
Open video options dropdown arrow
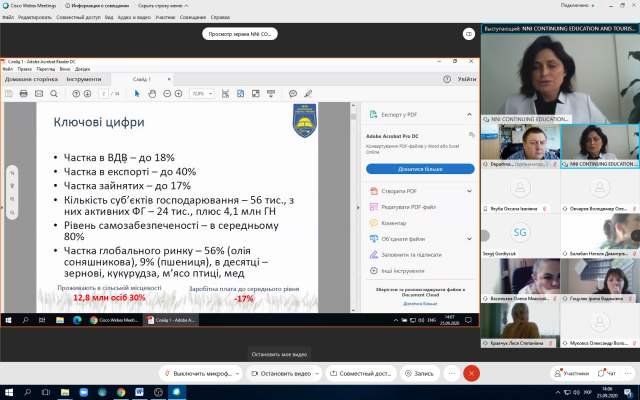pyautogui.click(x=317, y=373)
